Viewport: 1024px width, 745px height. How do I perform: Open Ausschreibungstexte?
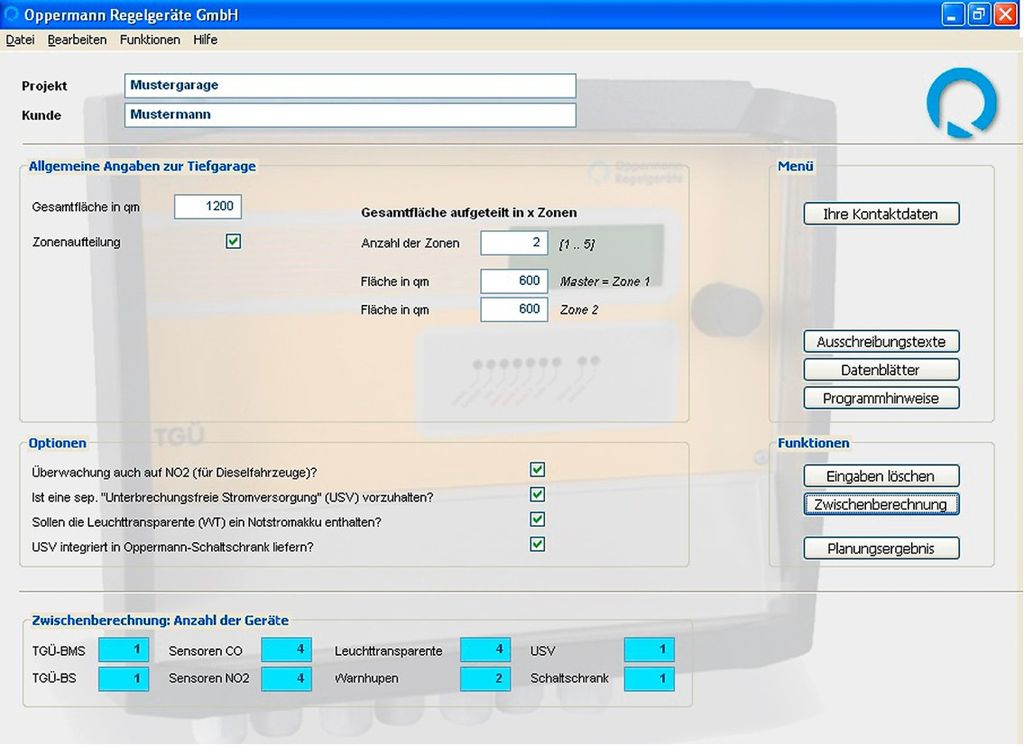[x=881, y=341]
